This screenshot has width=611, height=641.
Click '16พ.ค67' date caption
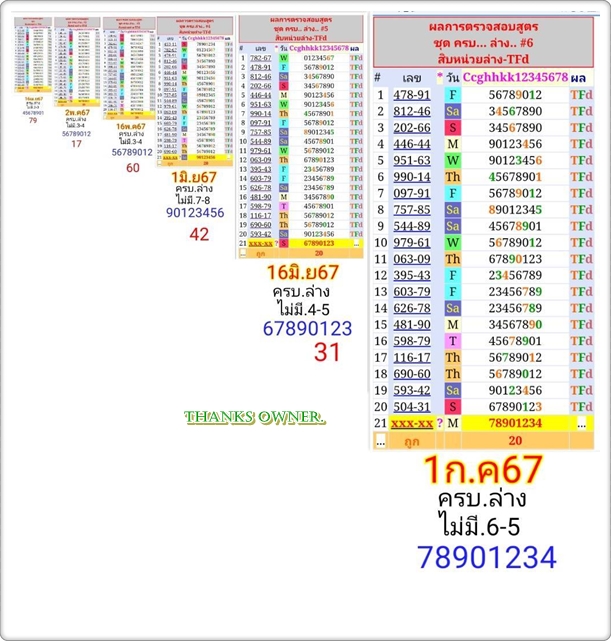pyautogui.click(x=131, y=126)
